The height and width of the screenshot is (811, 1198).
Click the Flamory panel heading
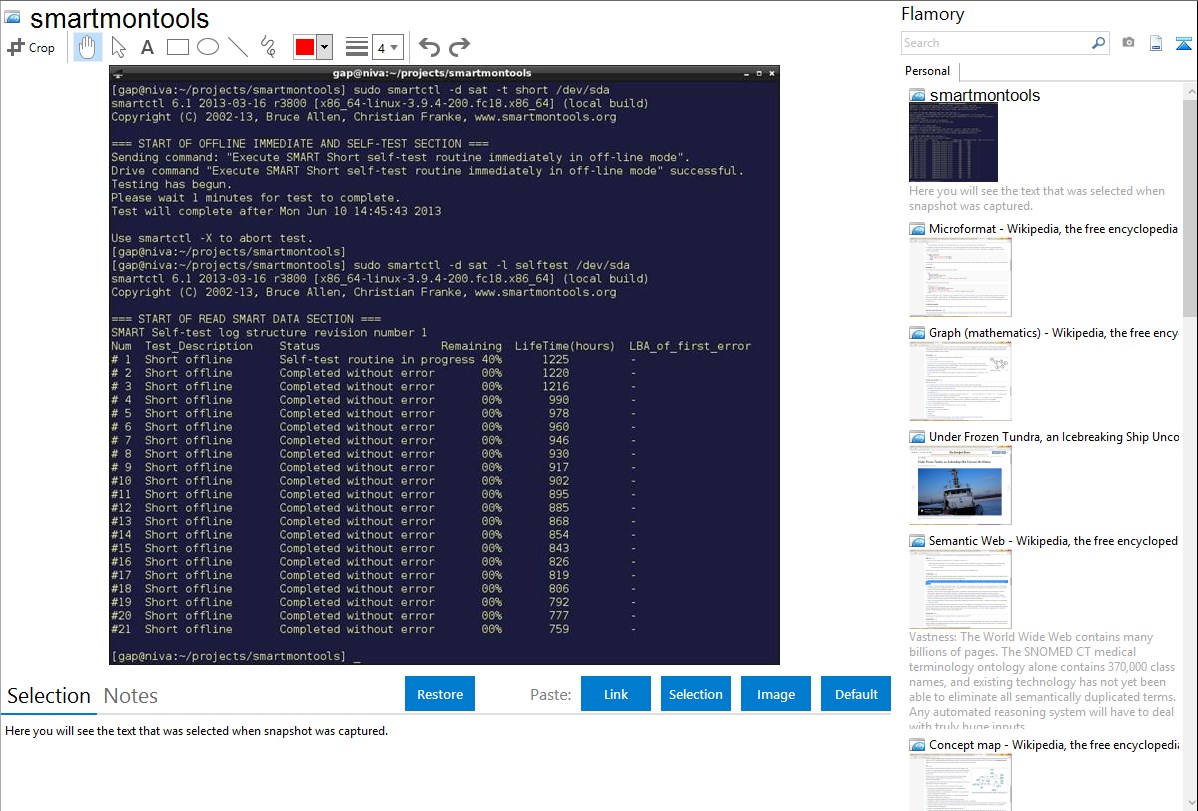click(932, 14)
